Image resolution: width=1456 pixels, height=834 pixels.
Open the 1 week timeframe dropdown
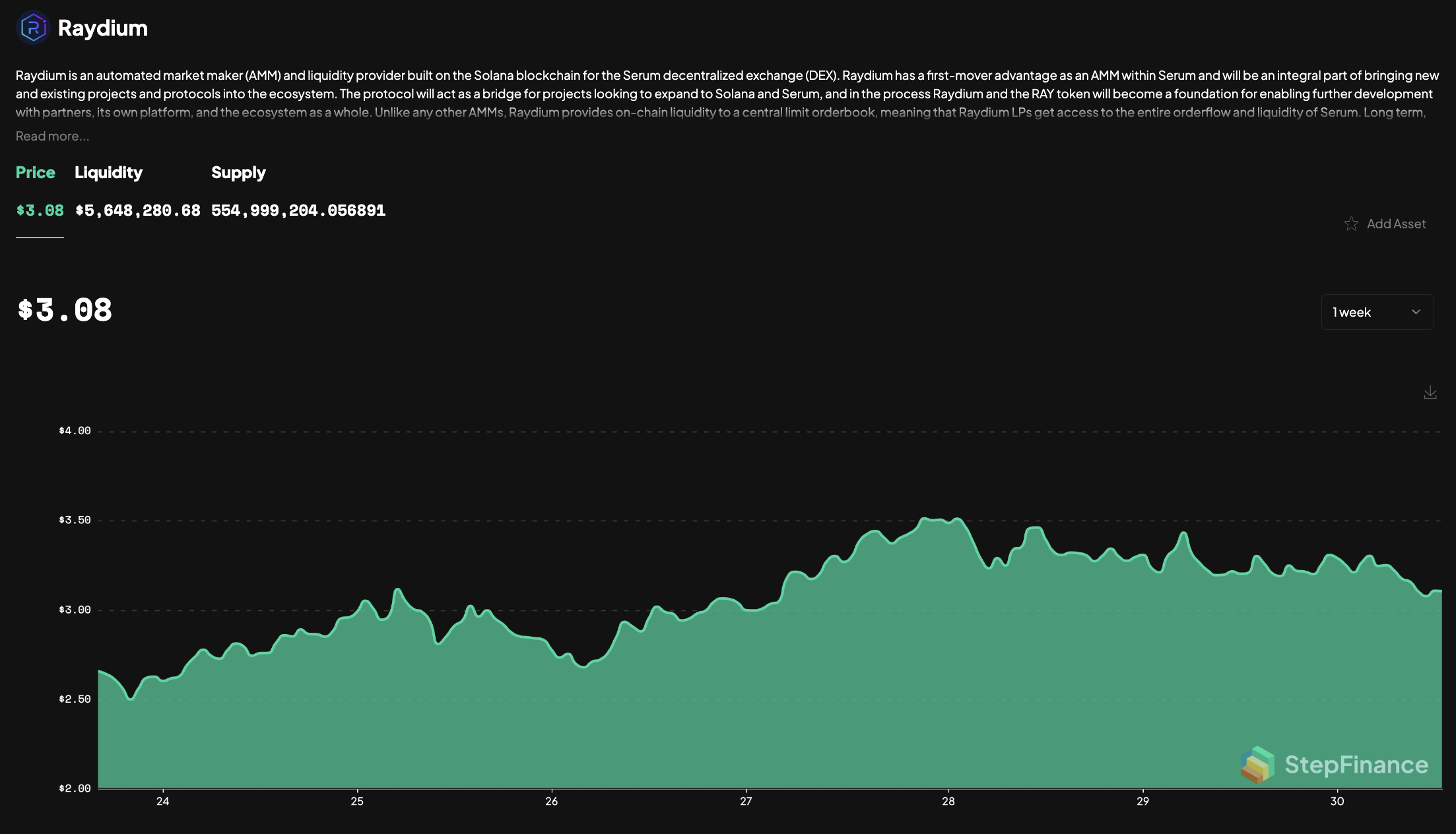[x=1377, y=312]
